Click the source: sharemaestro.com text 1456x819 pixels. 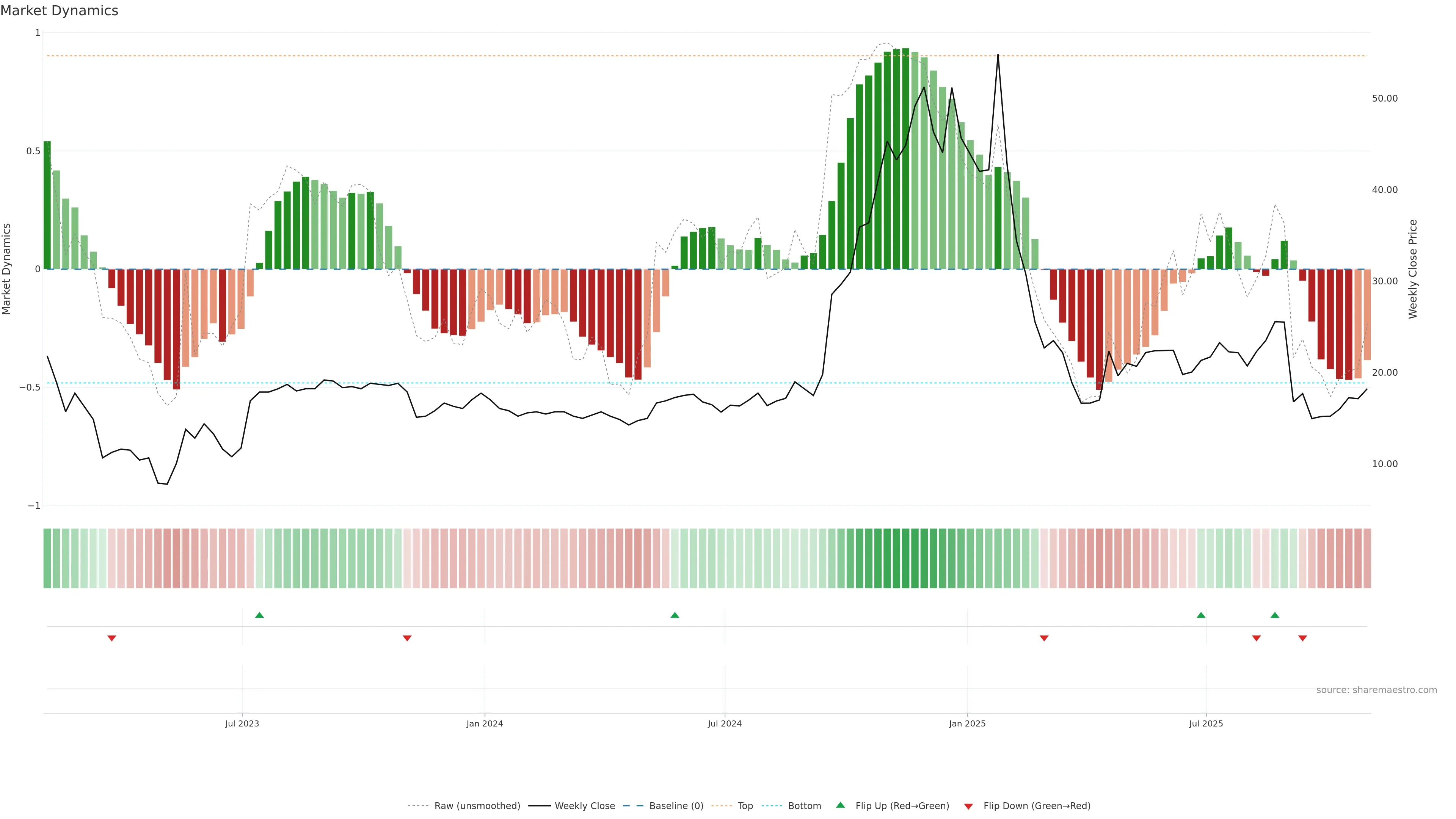coord(1376,690)
